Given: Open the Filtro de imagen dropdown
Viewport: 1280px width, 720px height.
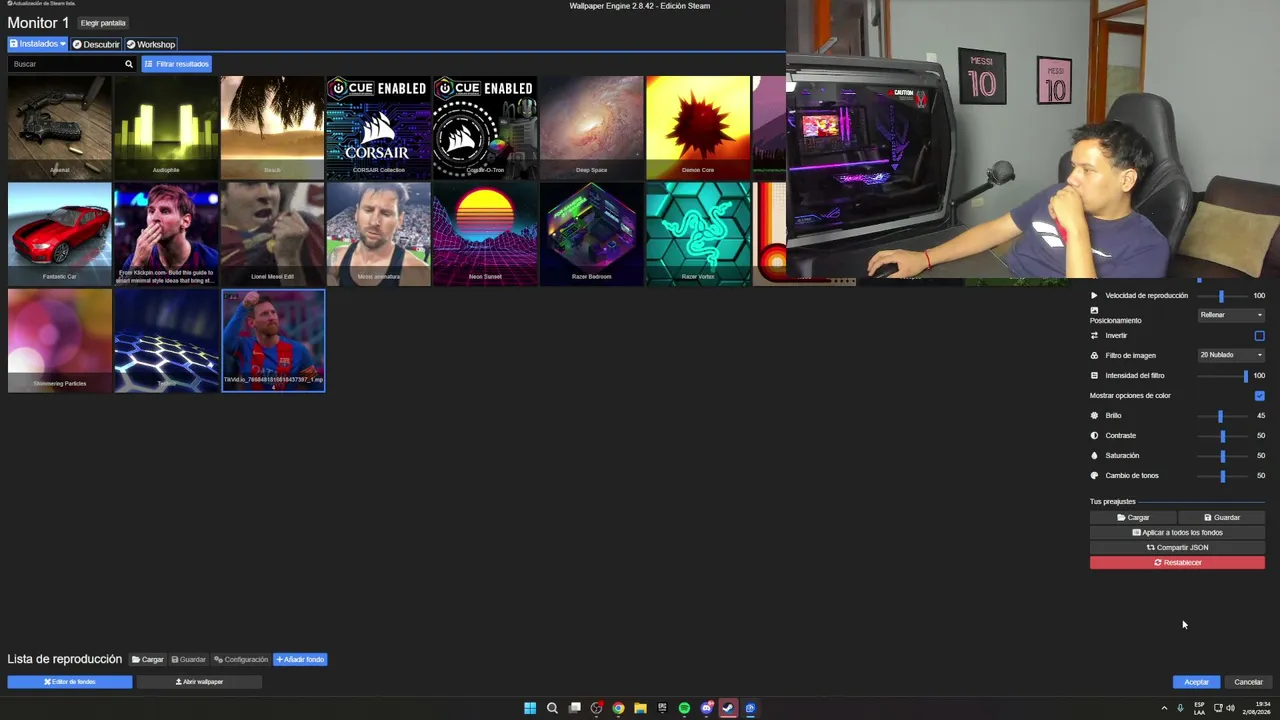Looking at the screenshot, I should click(x=1231, y=355).
